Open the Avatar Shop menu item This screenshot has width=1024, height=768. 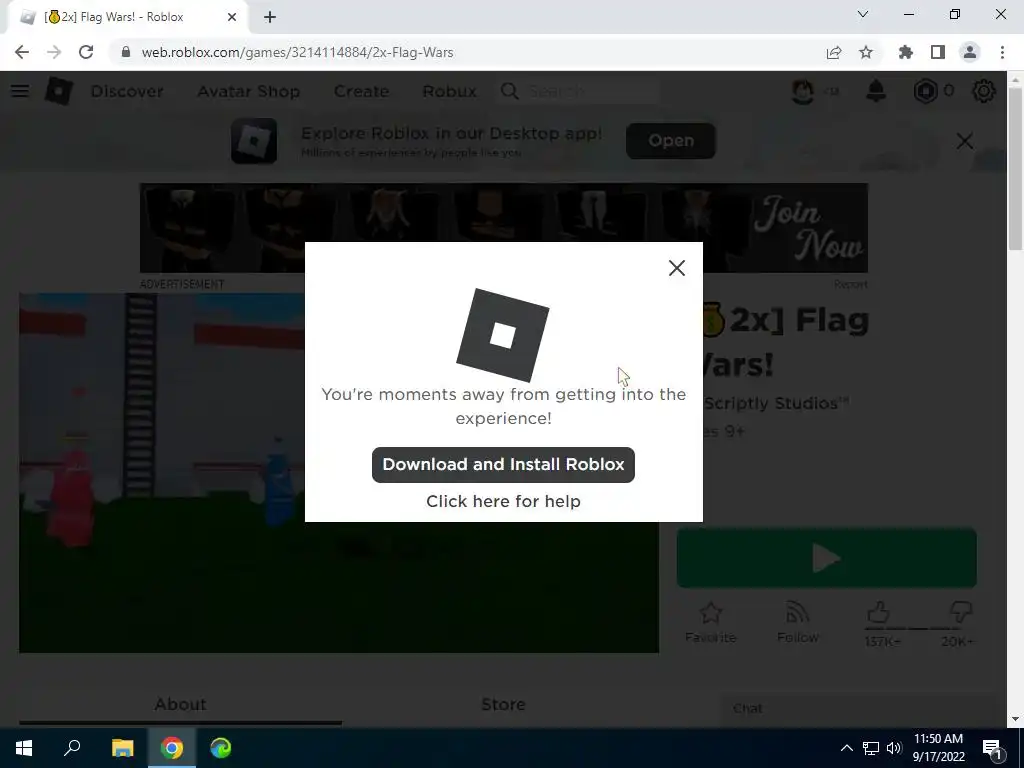(x=249, y=91)
